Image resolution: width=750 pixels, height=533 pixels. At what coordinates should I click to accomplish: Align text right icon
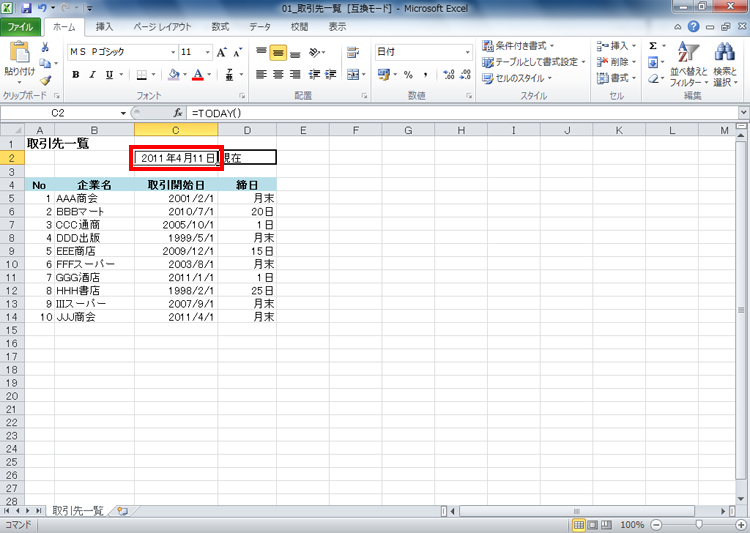pos(296,75)
